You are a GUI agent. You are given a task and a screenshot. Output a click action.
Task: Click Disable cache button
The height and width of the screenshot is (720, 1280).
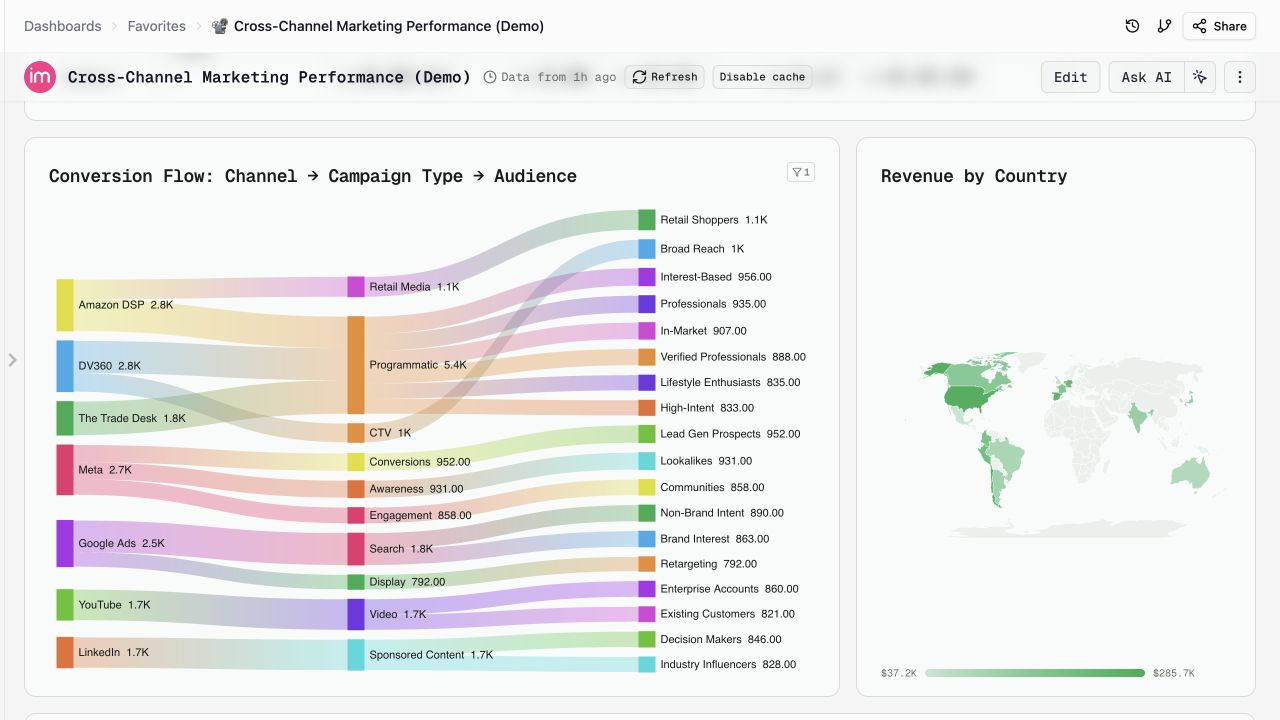762,77
